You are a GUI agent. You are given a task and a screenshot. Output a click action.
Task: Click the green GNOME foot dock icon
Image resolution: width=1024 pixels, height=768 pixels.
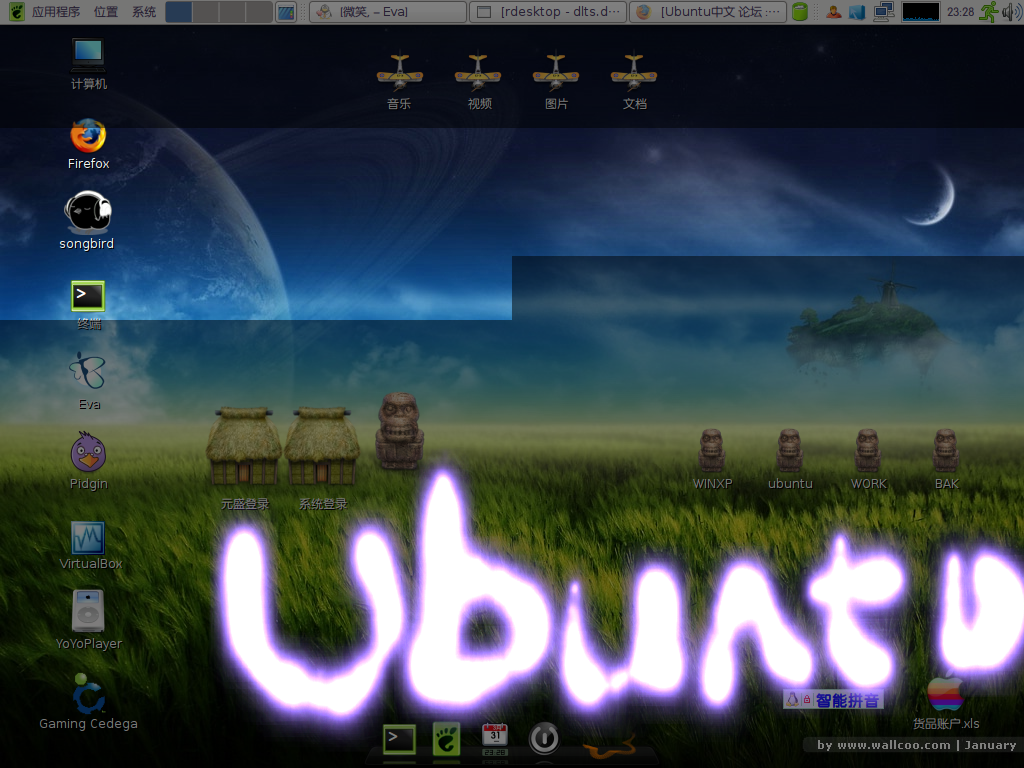pyautogui.click(x=447, y=739)
